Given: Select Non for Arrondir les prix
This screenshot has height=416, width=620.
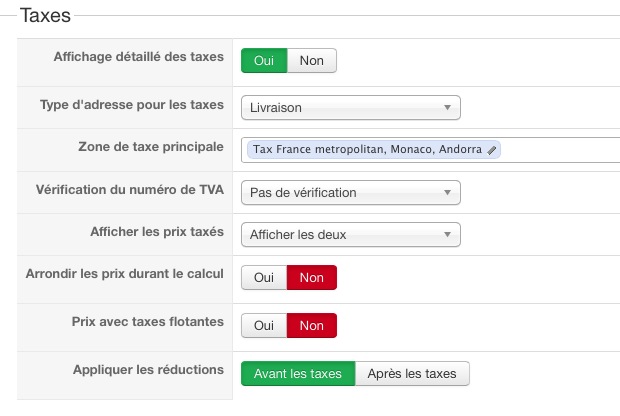Looking at the screenshot, I should tap(312, 278).
